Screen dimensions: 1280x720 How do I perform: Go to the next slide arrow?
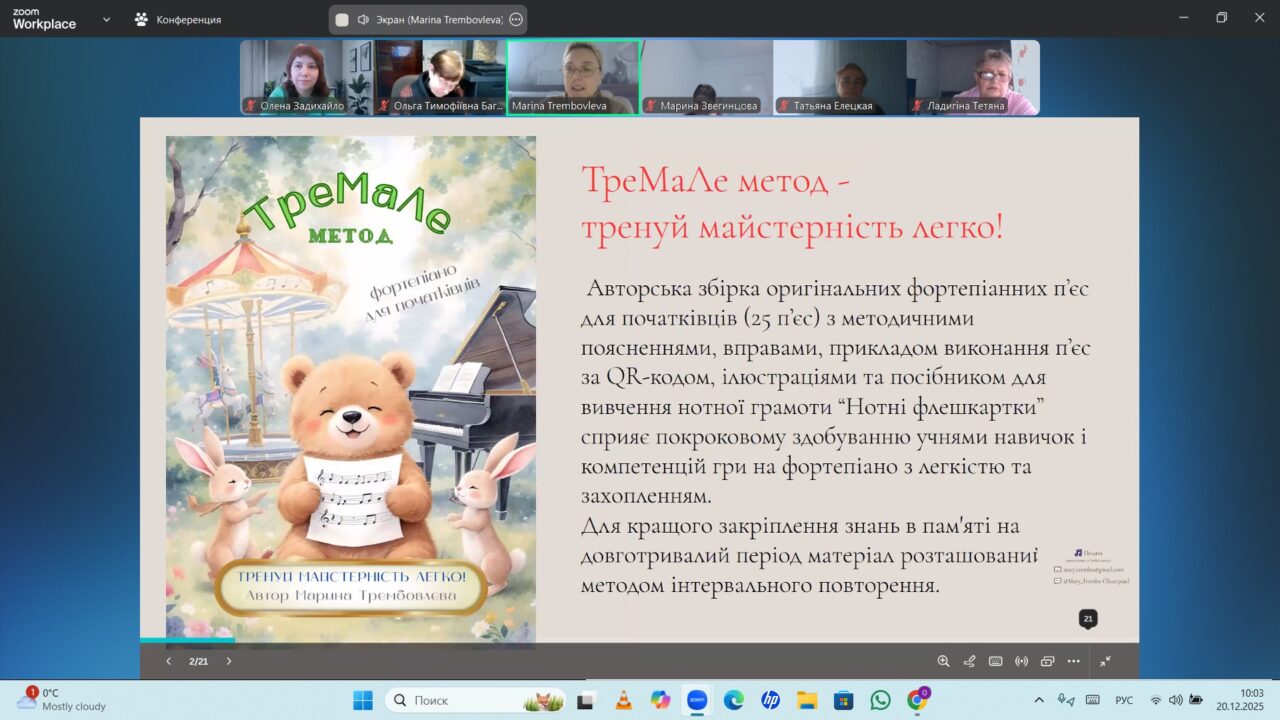point(229,661)
